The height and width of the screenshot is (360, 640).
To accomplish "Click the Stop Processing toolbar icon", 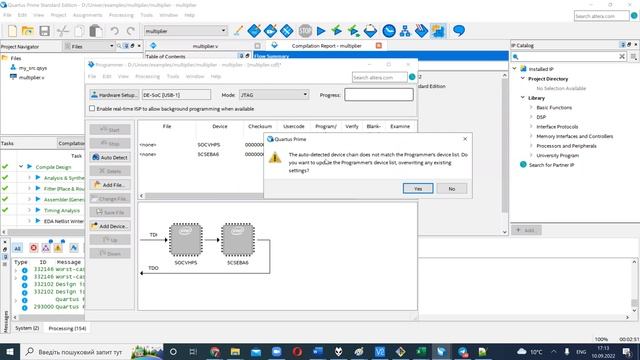I will tap(305, 31).
